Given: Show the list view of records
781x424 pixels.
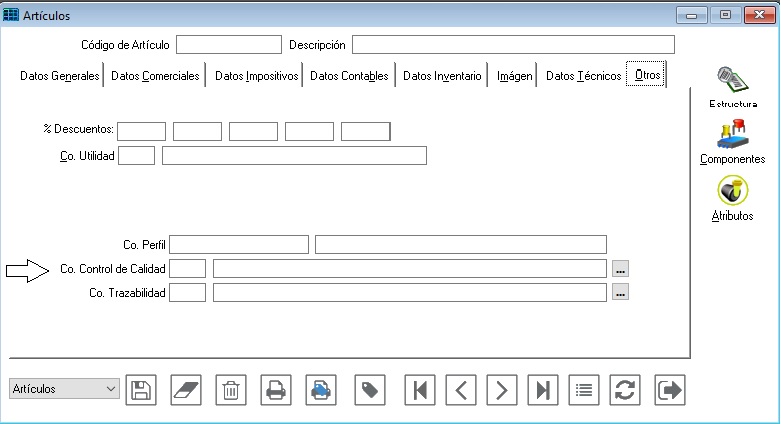Looking at the screenshot, I should (584, 390).
